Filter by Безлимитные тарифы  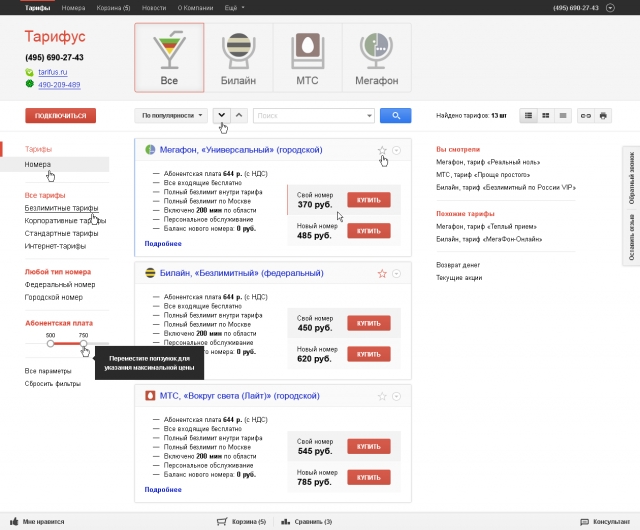tap(61, 208)
